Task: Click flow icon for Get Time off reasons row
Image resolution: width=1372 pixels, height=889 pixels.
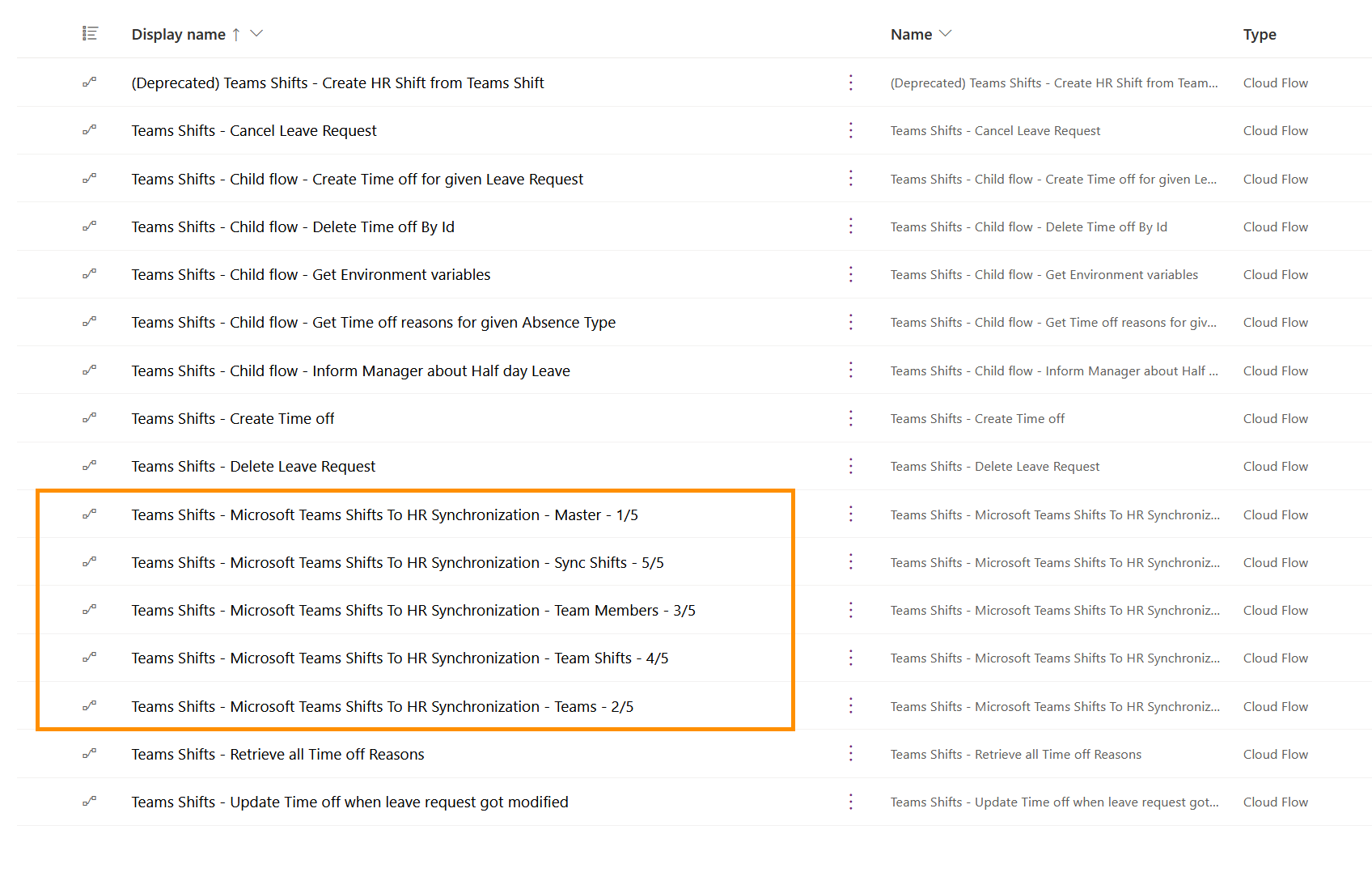Action: (x=89, y=321)
